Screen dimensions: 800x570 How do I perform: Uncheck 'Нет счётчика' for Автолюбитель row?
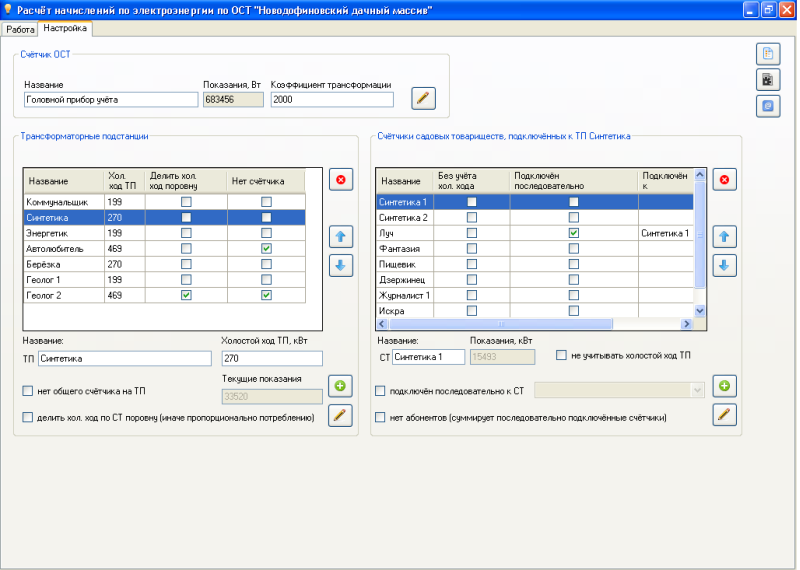266,249
